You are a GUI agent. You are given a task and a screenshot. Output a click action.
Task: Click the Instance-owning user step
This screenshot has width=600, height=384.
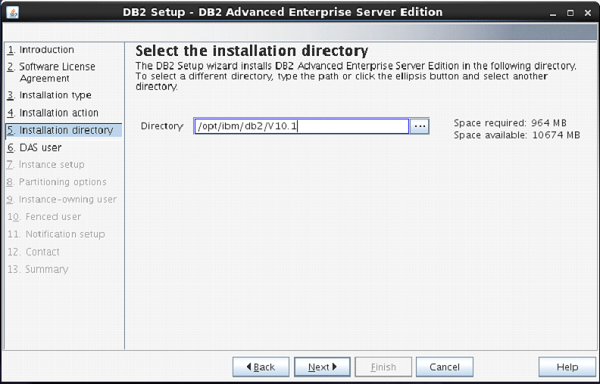62,200
